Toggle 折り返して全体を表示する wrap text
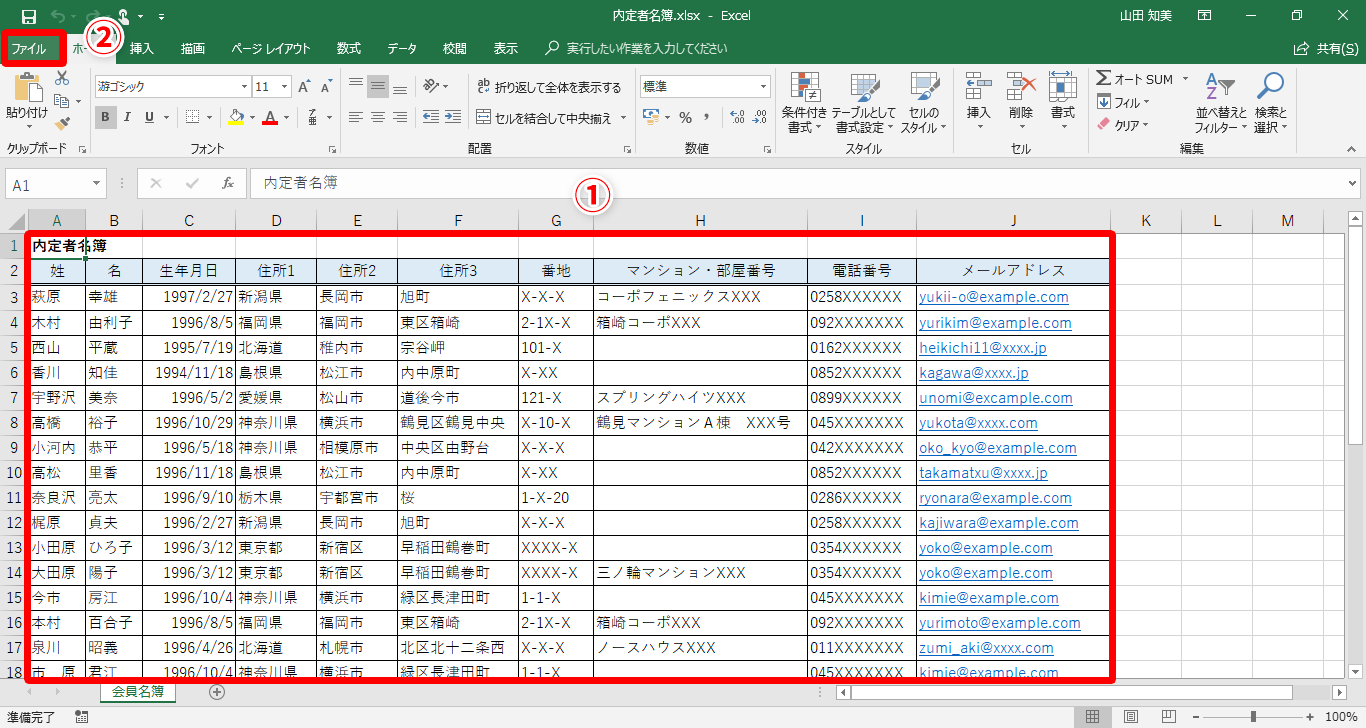Viewport: 1366px width, 728px height. 549,87
